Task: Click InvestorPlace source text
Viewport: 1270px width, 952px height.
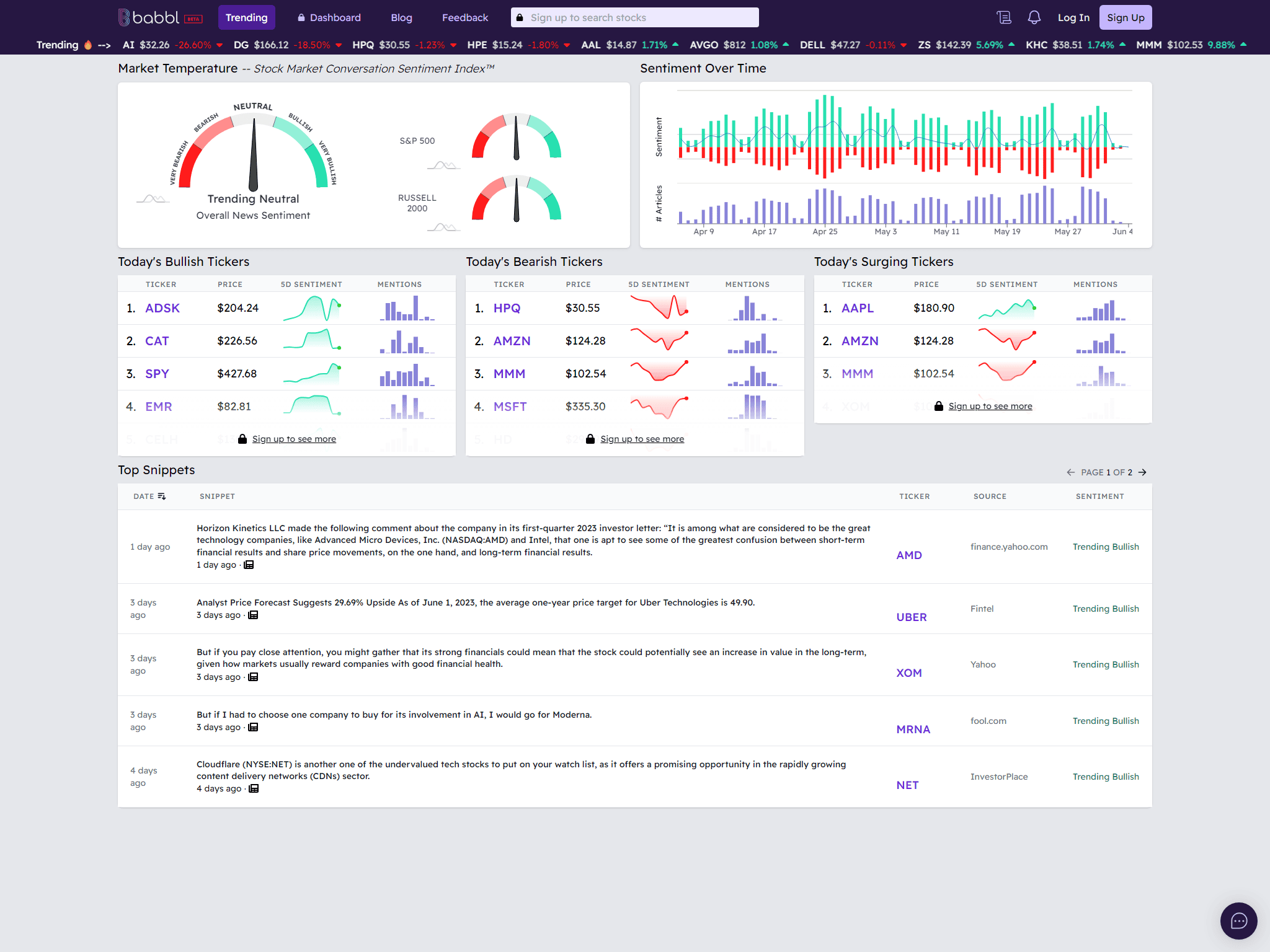Action: (999, 777)
